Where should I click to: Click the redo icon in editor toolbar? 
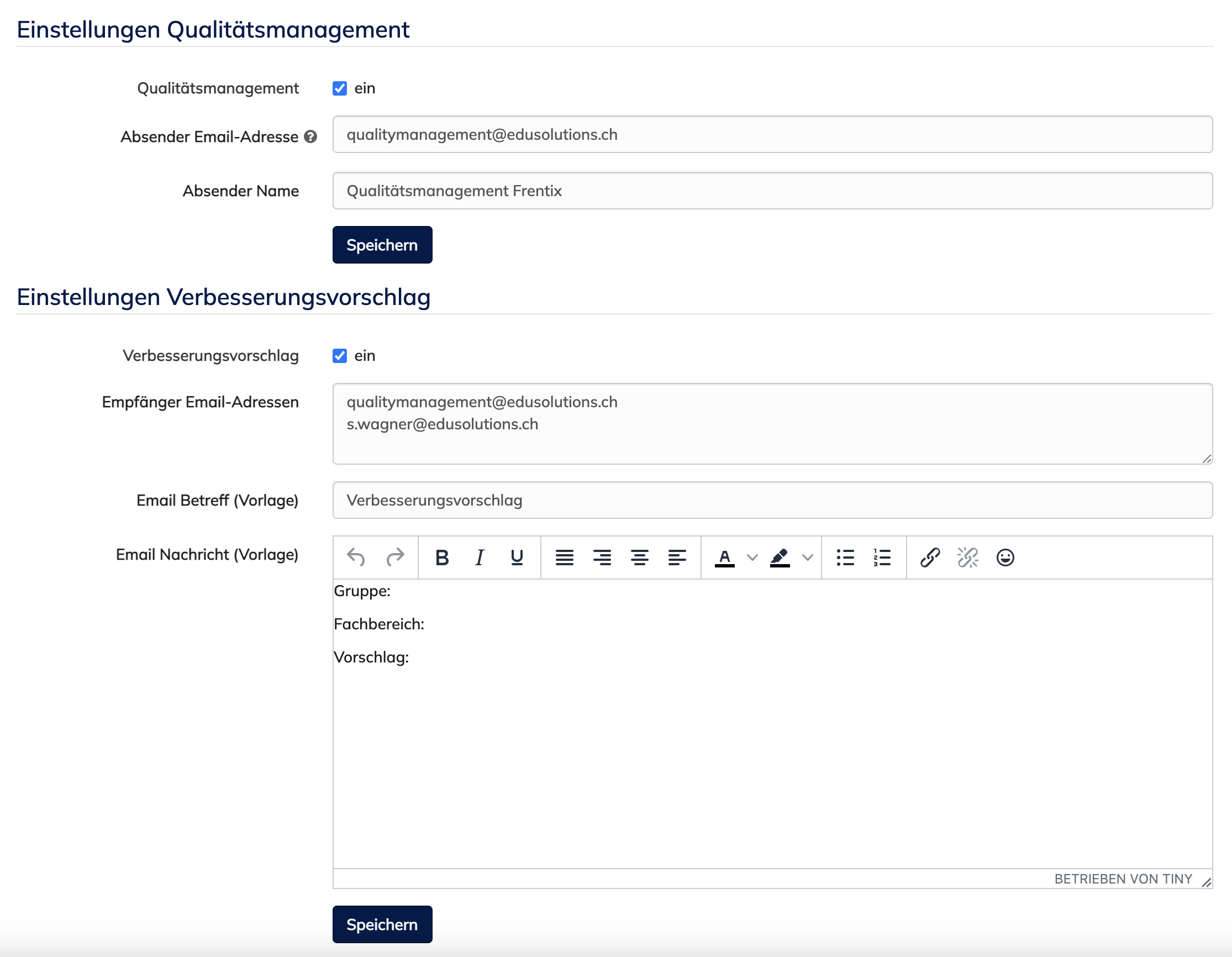(395, 558)
